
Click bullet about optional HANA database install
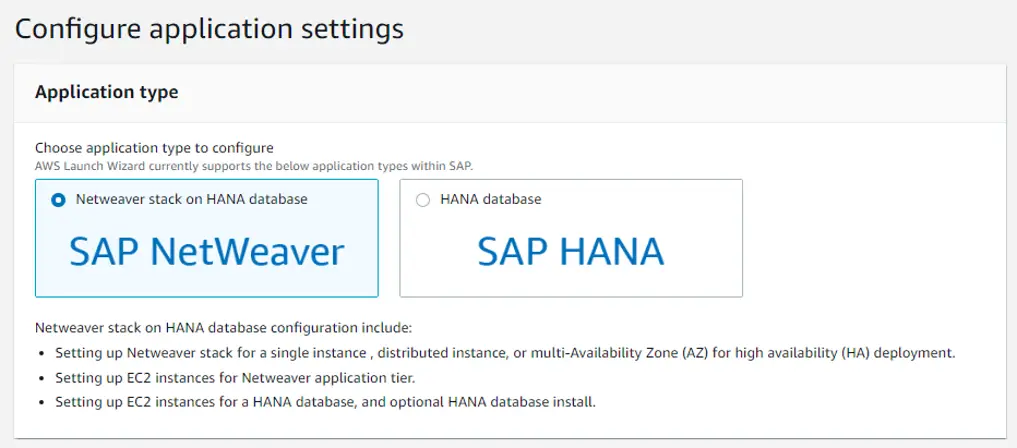click(325, 402)
